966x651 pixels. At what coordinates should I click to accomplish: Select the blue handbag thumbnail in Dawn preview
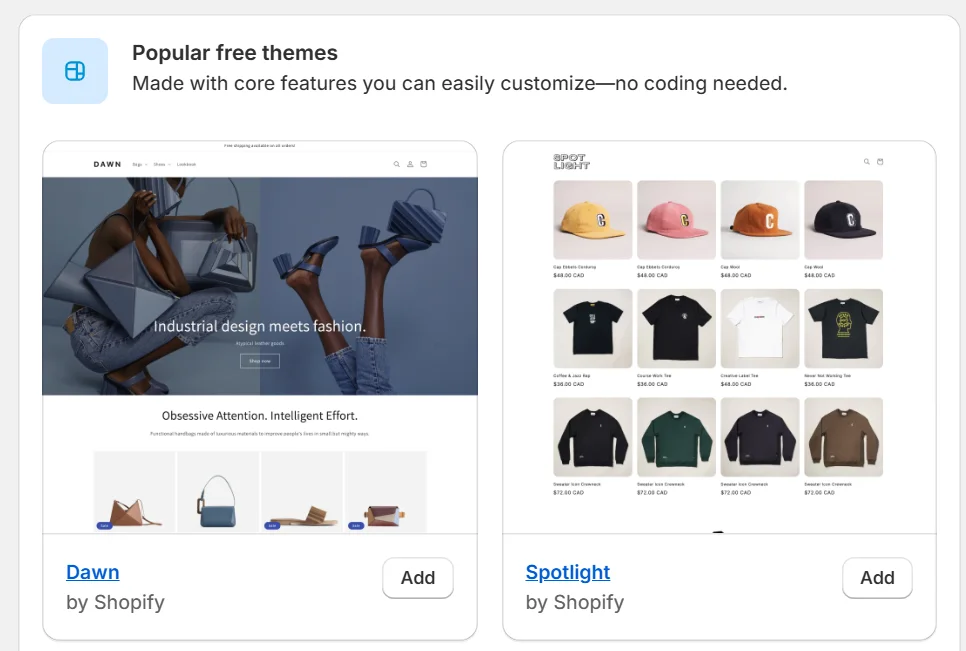[x=218, y=492]
